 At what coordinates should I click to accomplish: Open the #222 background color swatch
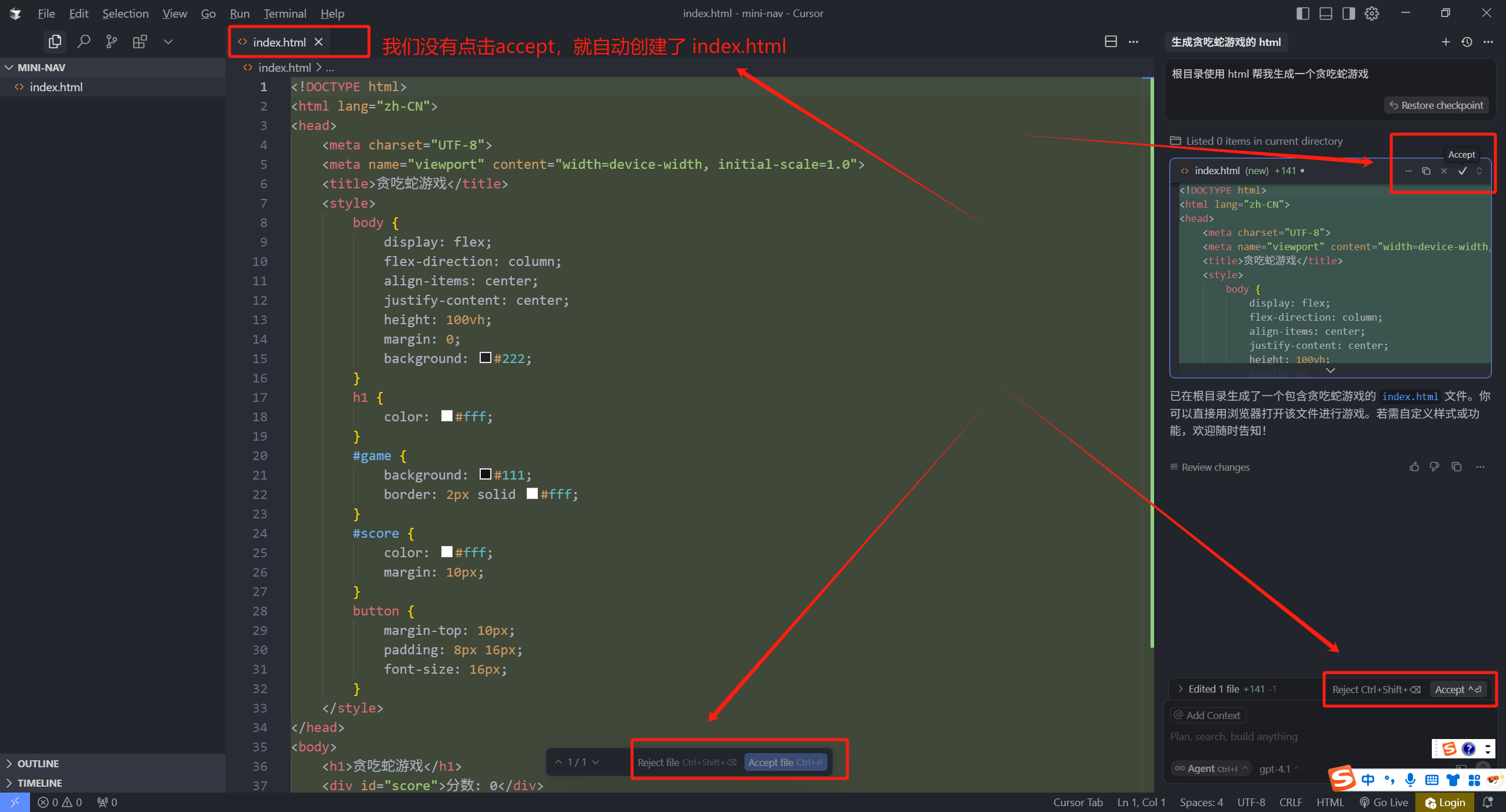[x=485, y=358]
